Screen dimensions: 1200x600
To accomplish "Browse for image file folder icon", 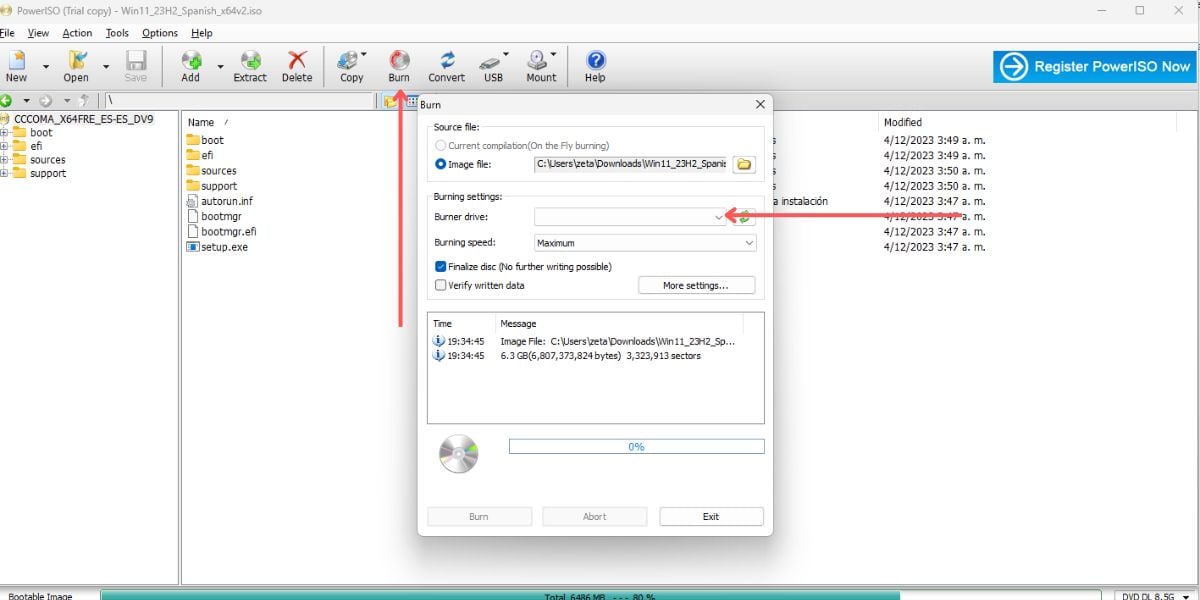I will tap(744, 164).
